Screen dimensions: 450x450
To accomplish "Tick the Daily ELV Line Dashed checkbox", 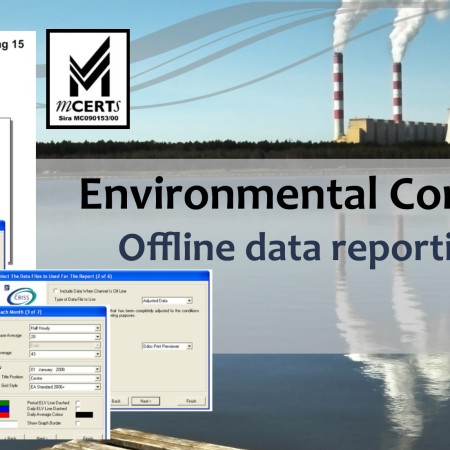I will coord(77,409).
